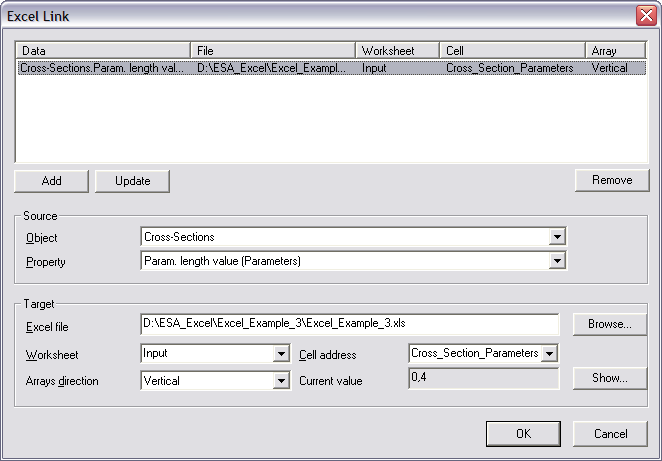Click Cross_Section_Parameters in Cell address box

(x=475, y=353)
